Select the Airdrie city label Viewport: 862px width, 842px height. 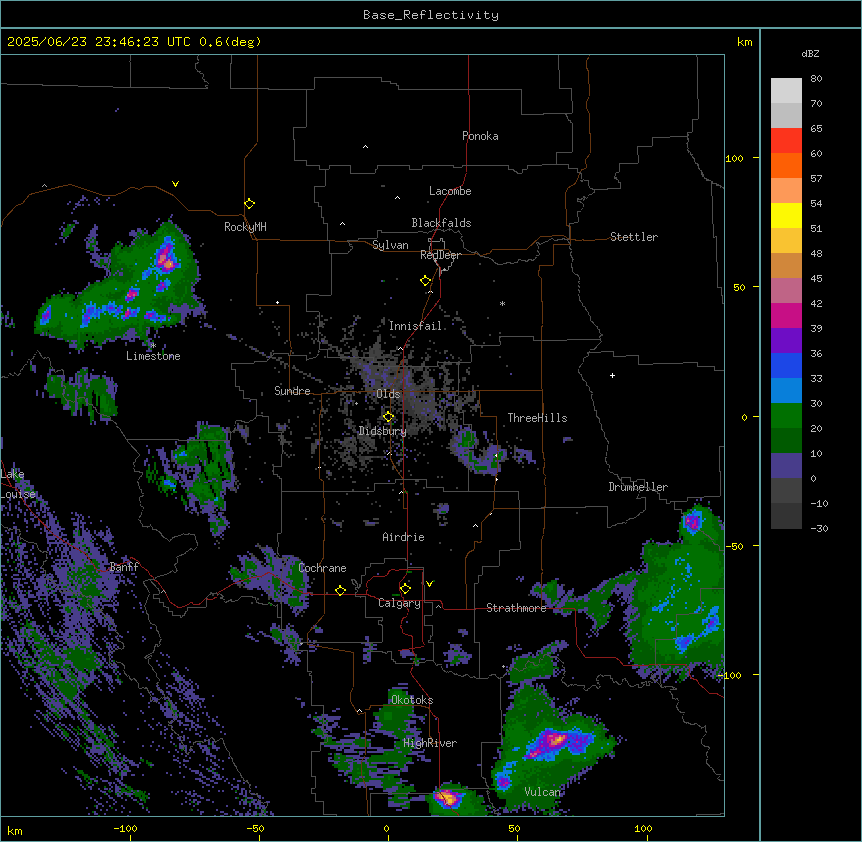point(403,537)
